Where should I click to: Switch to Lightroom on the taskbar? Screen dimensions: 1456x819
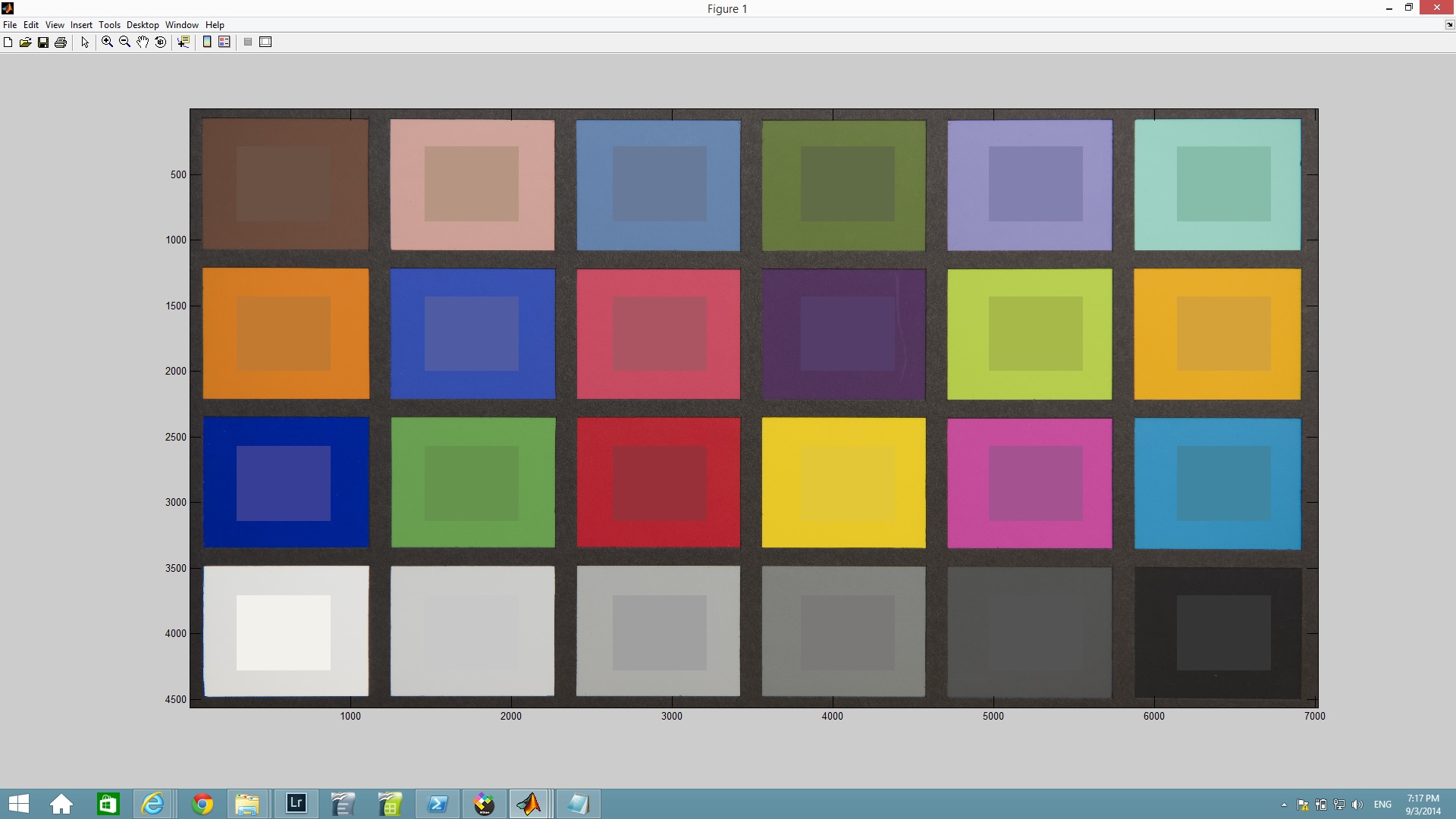tap(296, 804)
